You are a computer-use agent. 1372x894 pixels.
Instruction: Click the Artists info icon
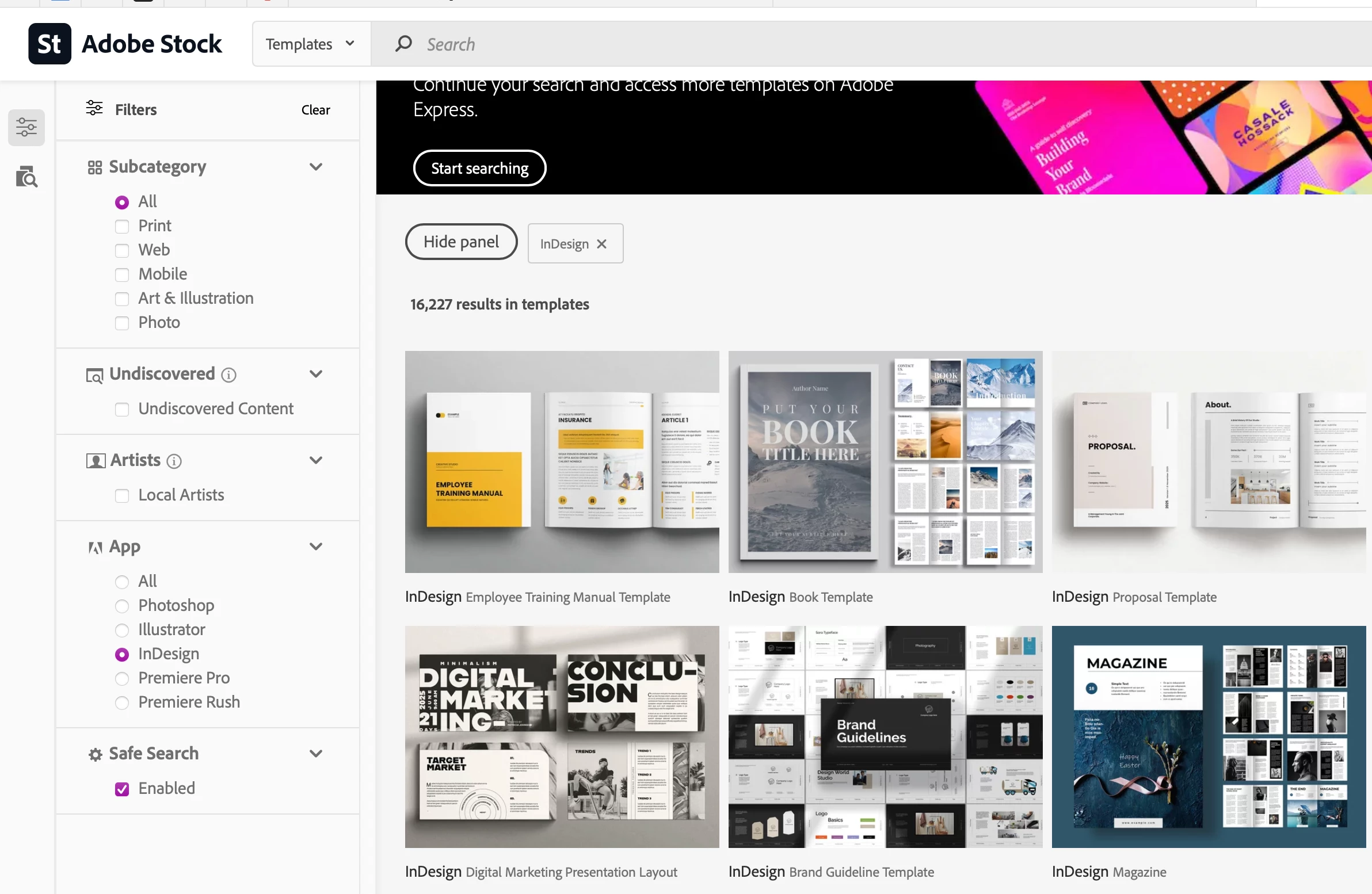tap(174, 461)
